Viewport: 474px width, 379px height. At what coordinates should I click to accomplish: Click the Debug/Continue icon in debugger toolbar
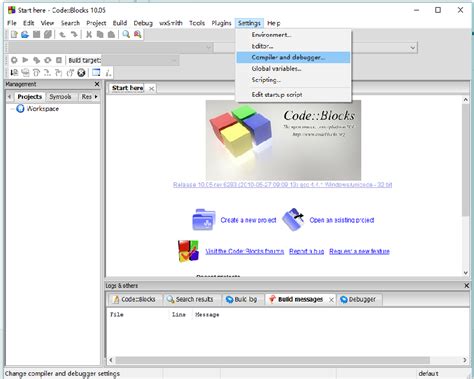(14, 72)
